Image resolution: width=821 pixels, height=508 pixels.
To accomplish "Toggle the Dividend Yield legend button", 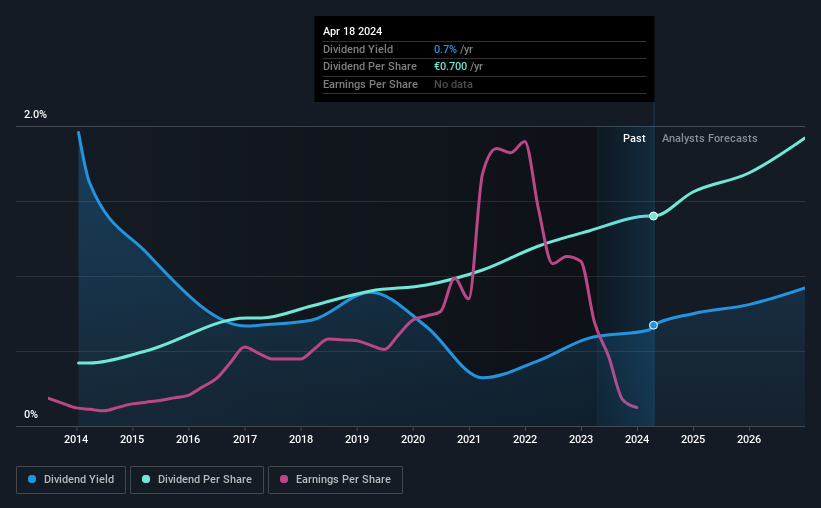I will tap(71, 480).
